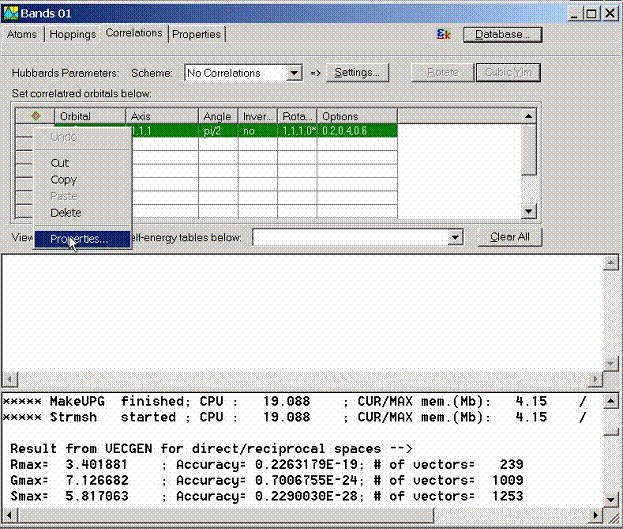
Task: Click the Bands 01 window title icon
Action: 10,10
